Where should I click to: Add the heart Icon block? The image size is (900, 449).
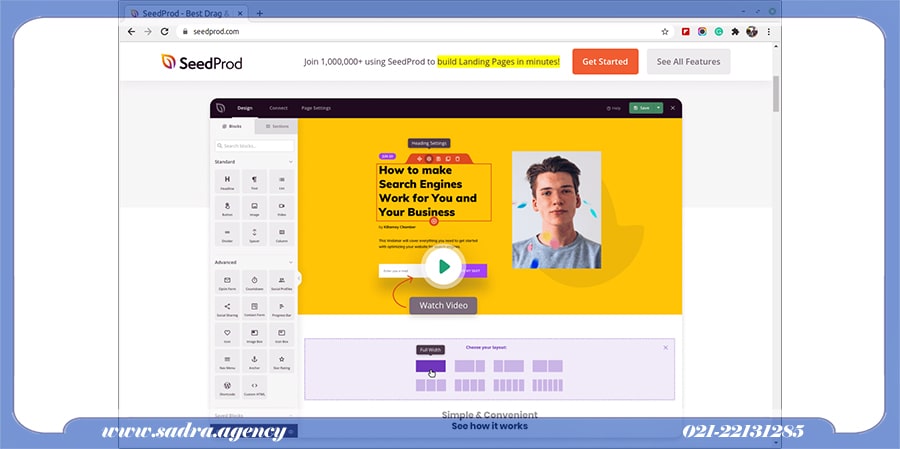tap(227, 335)
